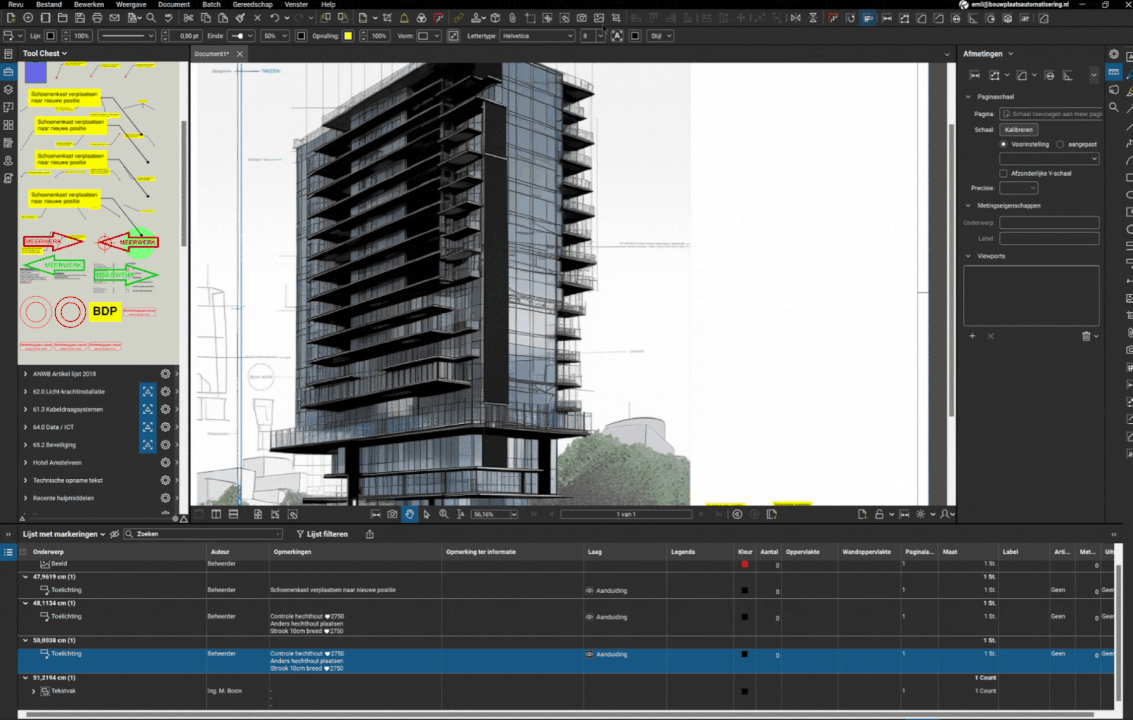Click the print icon in toolbar

click(x=97, y=18)
